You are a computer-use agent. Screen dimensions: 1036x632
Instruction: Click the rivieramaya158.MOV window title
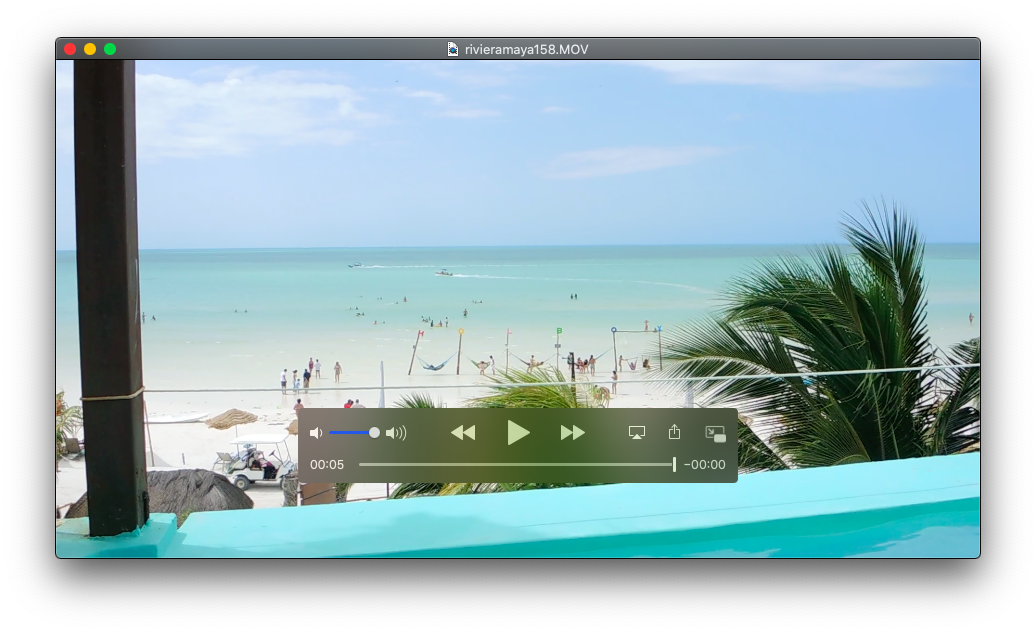tap(527, 50)
